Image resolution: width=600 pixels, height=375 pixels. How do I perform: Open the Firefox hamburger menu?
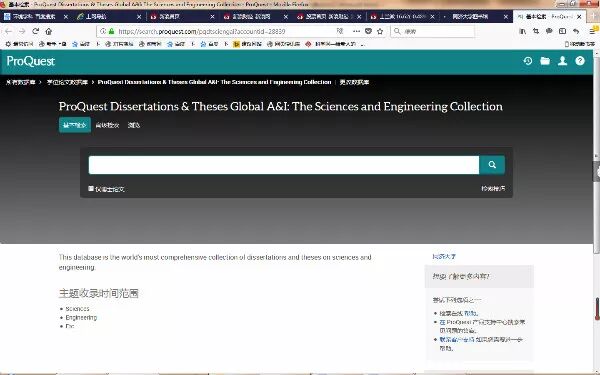pyautogui.click(x=592, y=31)
